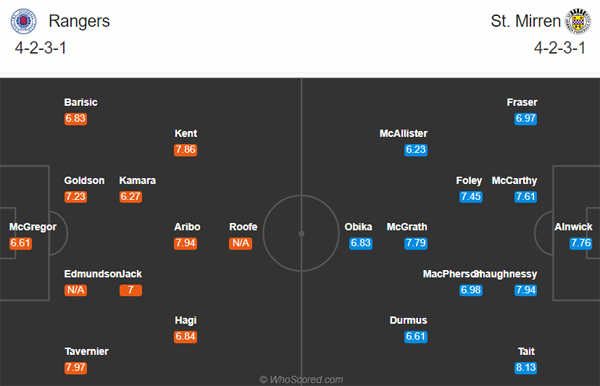Select goalkeeper Alnwick's name
The height and width of the screenshot is (386, 600).
coord(573,227)
